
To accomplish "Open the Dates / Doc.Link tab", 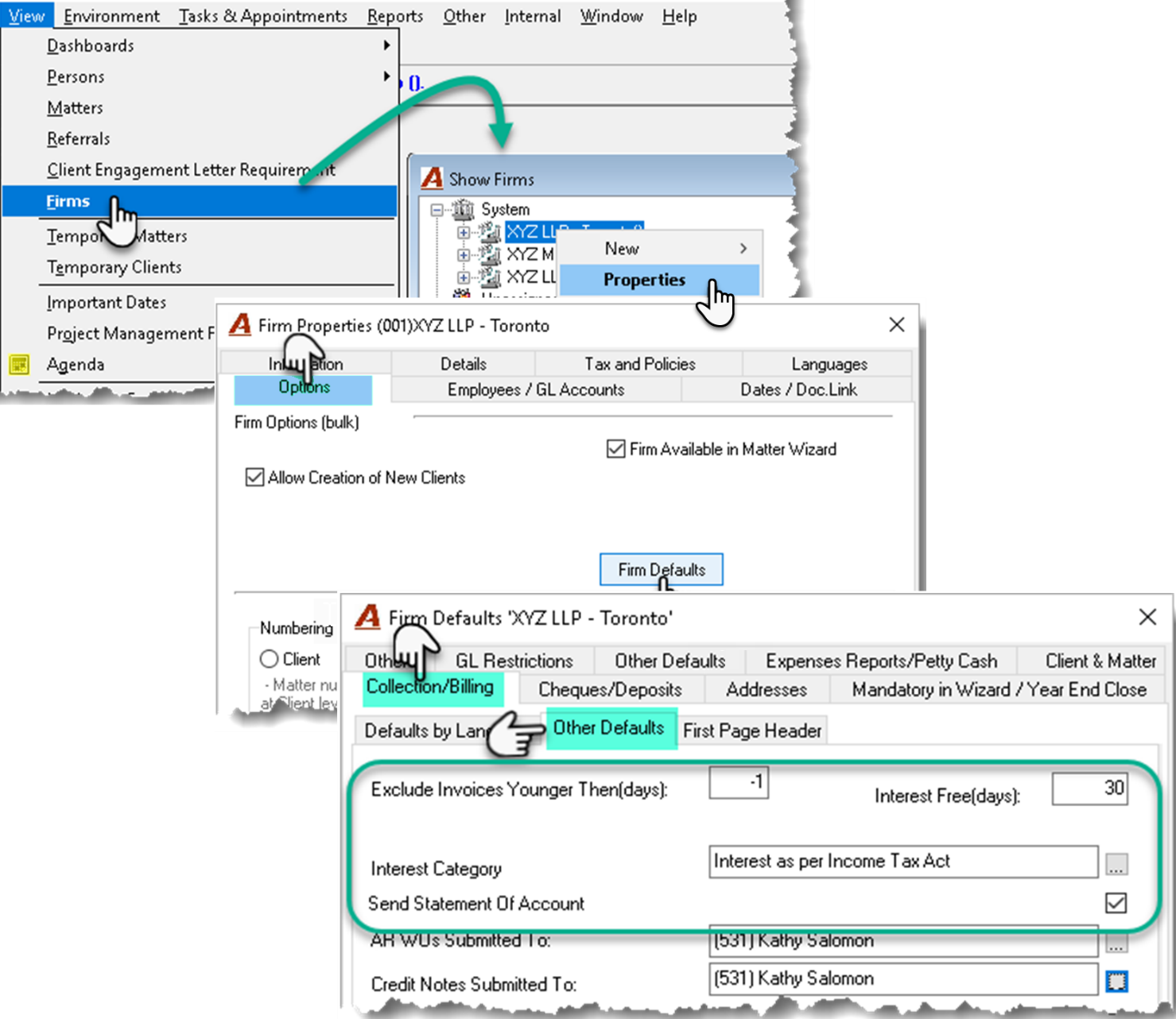I will 798,389.
